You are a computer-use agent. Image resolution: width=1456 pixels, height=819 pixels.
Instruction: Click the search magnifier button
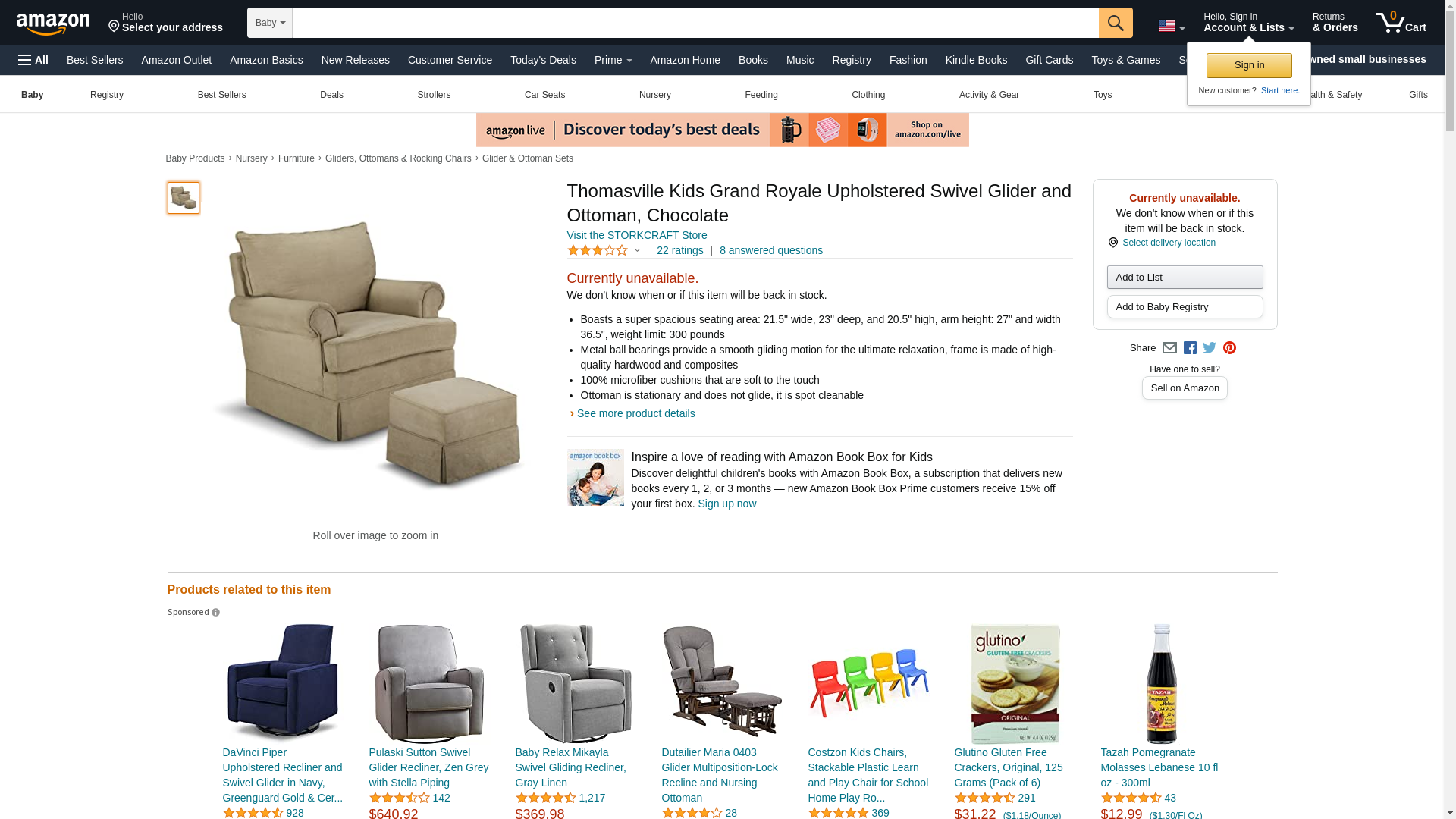pyautogui.click(x=1115, y=23)
